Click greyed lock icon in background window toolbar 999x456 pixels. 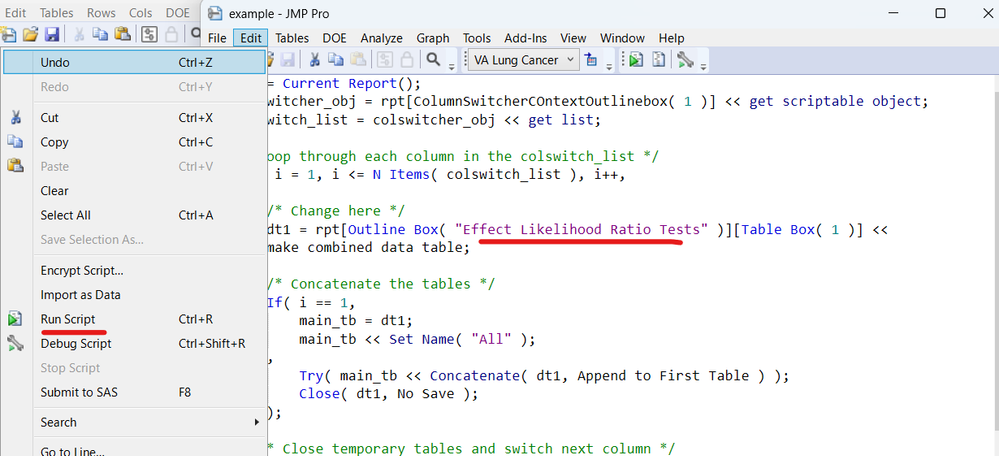171,34
